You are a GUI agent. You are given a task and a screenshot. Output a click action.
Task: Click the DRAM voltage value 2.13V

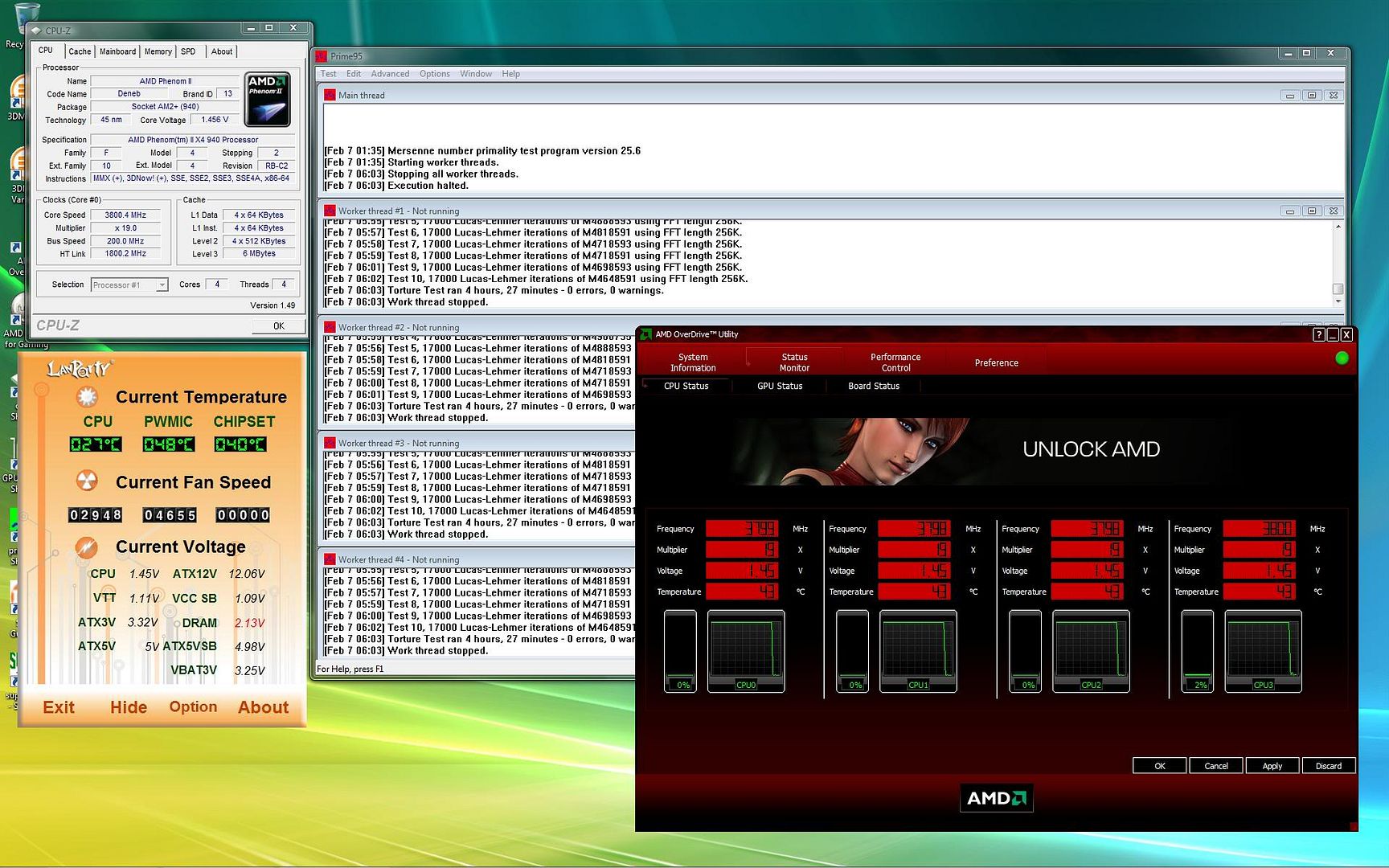click(x=250, y=623)
